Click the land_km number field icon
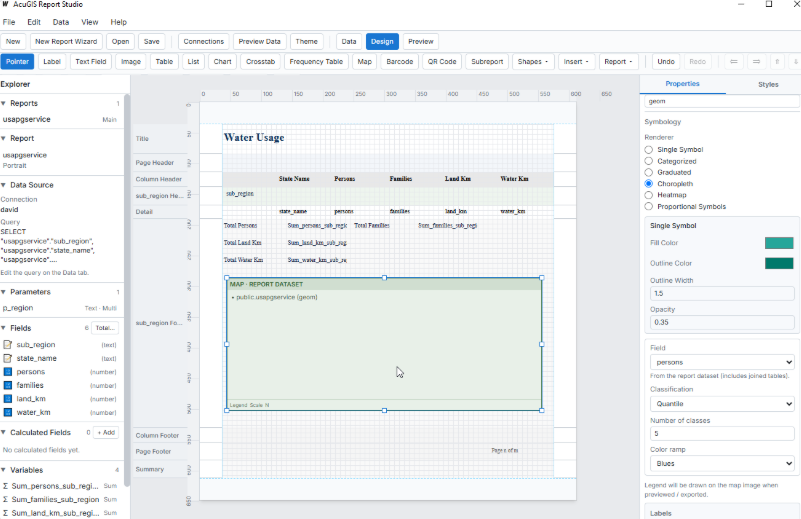Image resolution: width=801 pixels, height=519 pixels. (8, 398)
